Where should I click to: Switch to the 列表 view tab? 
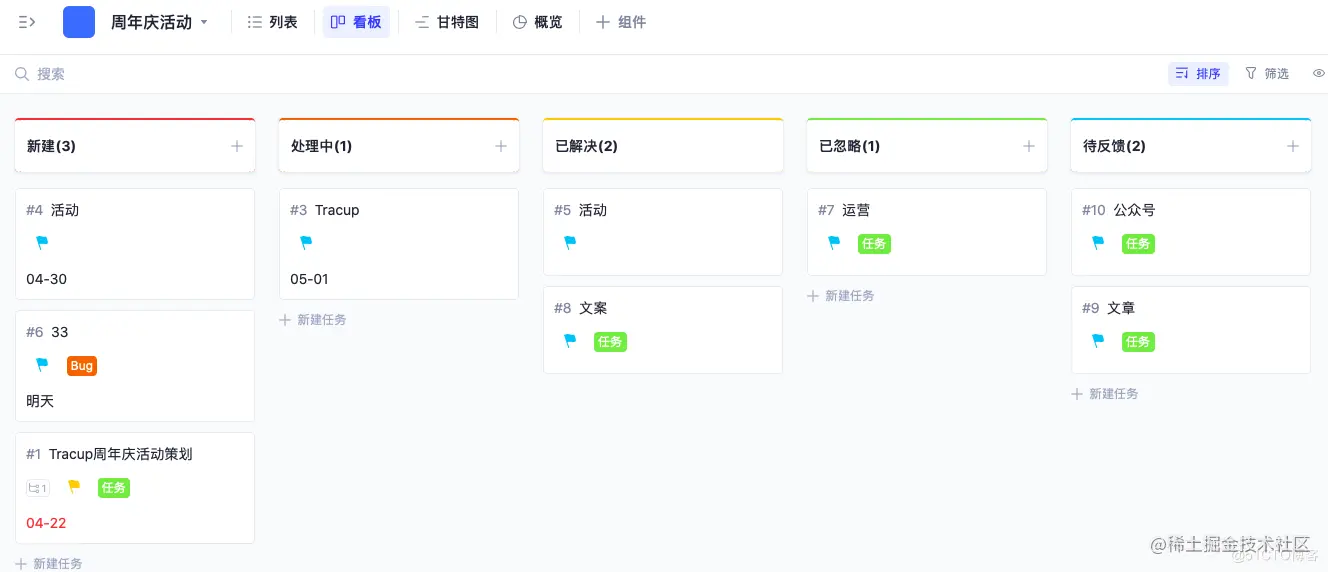tap(273, 22)
